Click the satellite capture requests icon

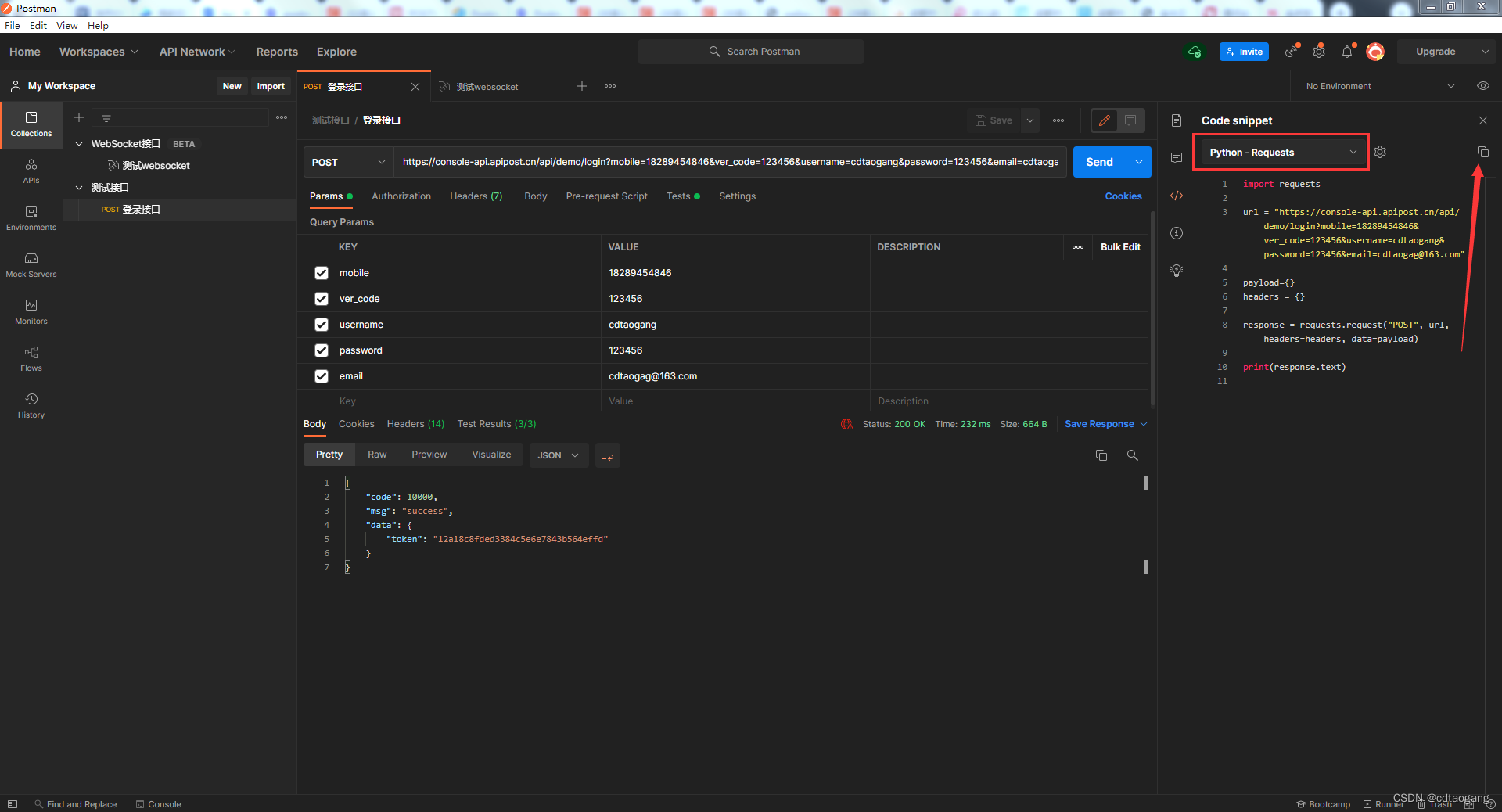click(x=1291, y=52)
